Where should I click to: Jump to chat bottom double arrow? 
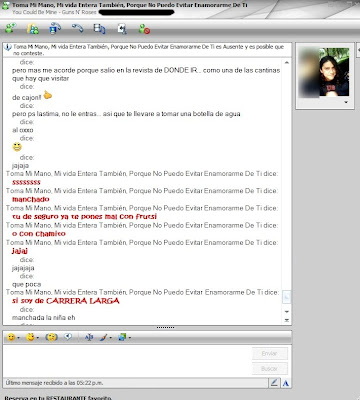(287, 320)
